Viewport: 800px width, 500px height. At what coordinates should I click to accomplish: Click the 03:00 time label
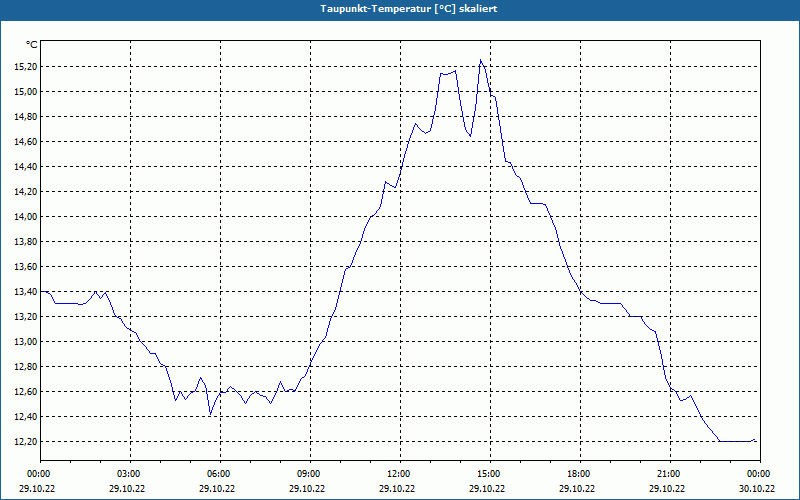131,474
